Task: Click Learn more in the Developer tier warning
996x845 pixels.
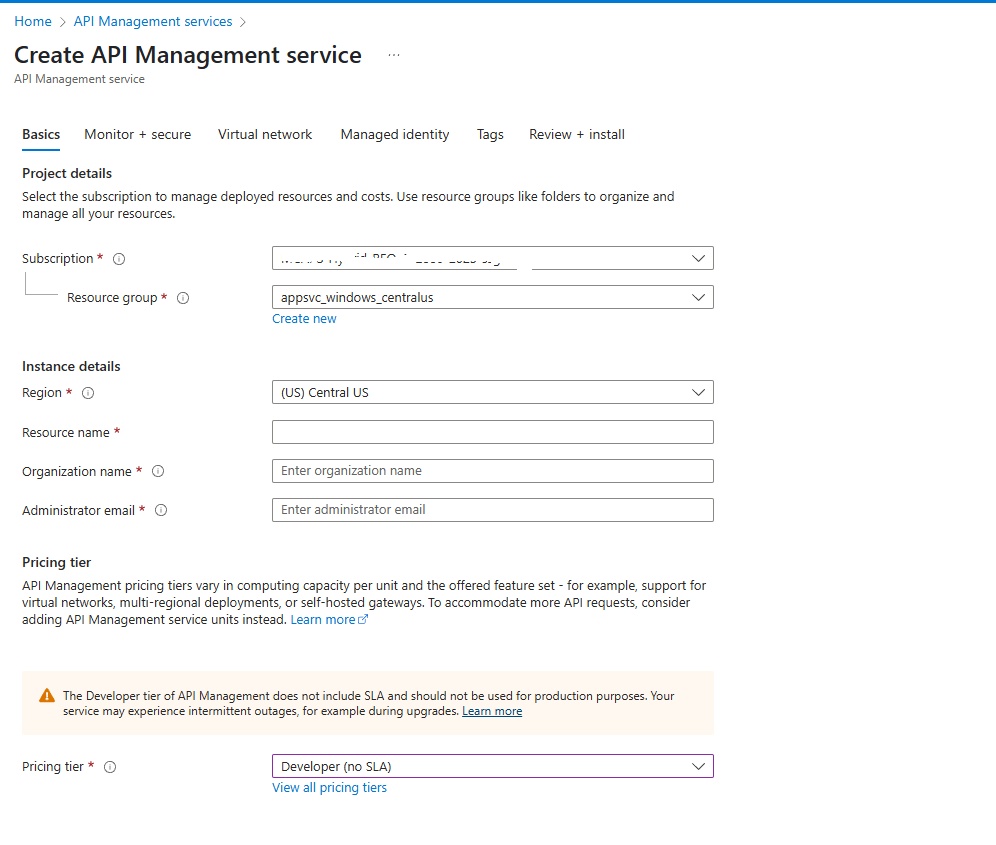Action: 492,712
